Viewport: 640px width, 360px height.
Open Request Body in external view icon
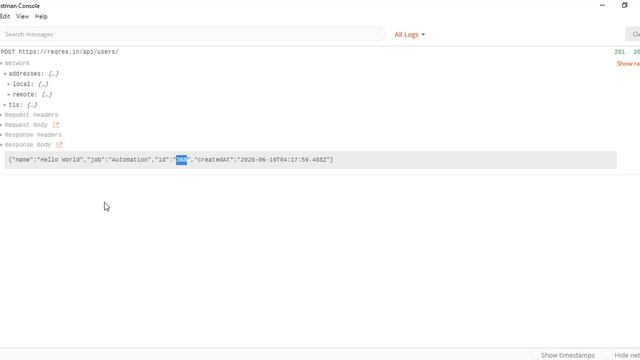[56, 124]
